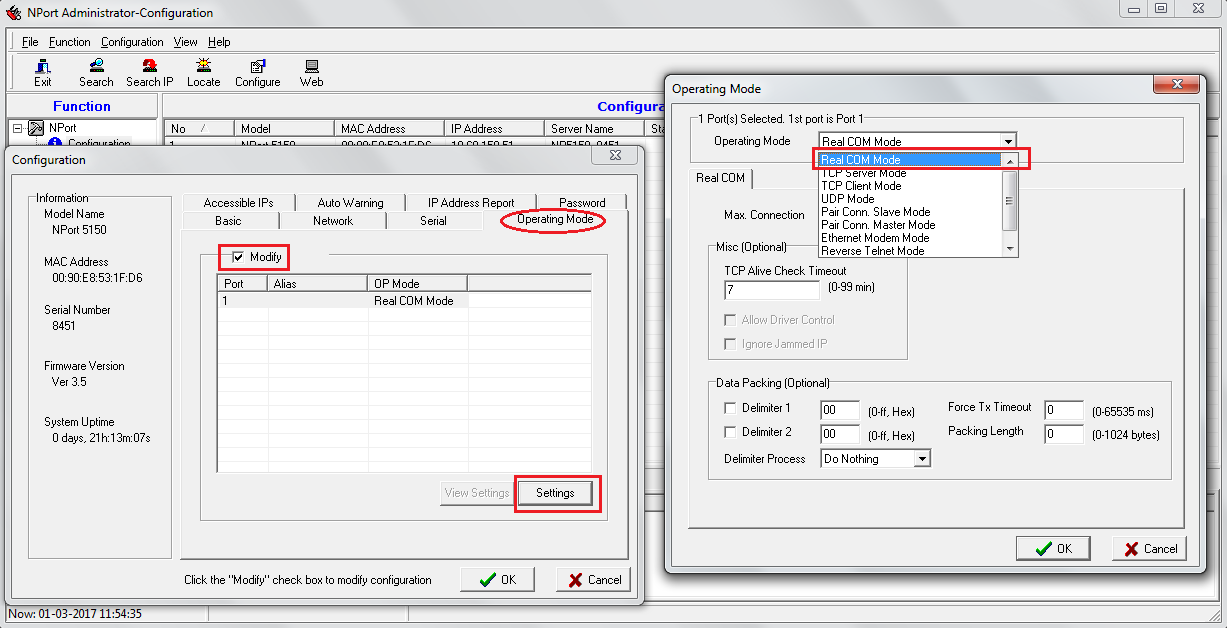Image resolution: width=1227 pixels, height=628 pixels.
Task: Open the Help menu
Action: pyautogui.click(x=219, y=42)
